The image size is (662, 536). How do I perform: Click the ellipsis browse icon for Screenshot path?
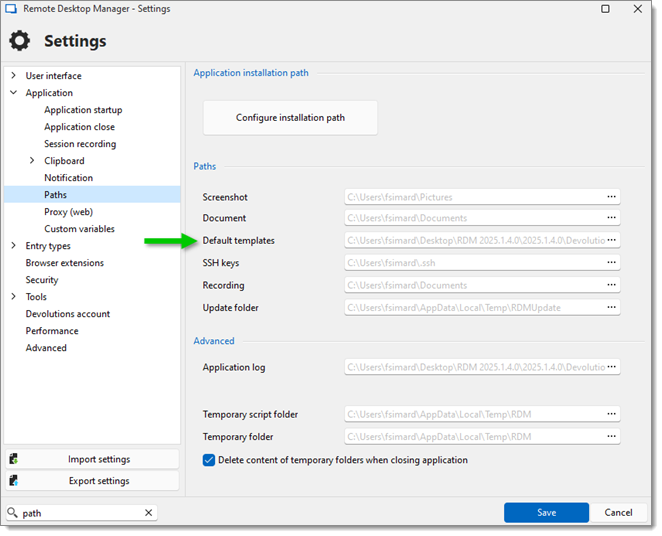(611, 197)
